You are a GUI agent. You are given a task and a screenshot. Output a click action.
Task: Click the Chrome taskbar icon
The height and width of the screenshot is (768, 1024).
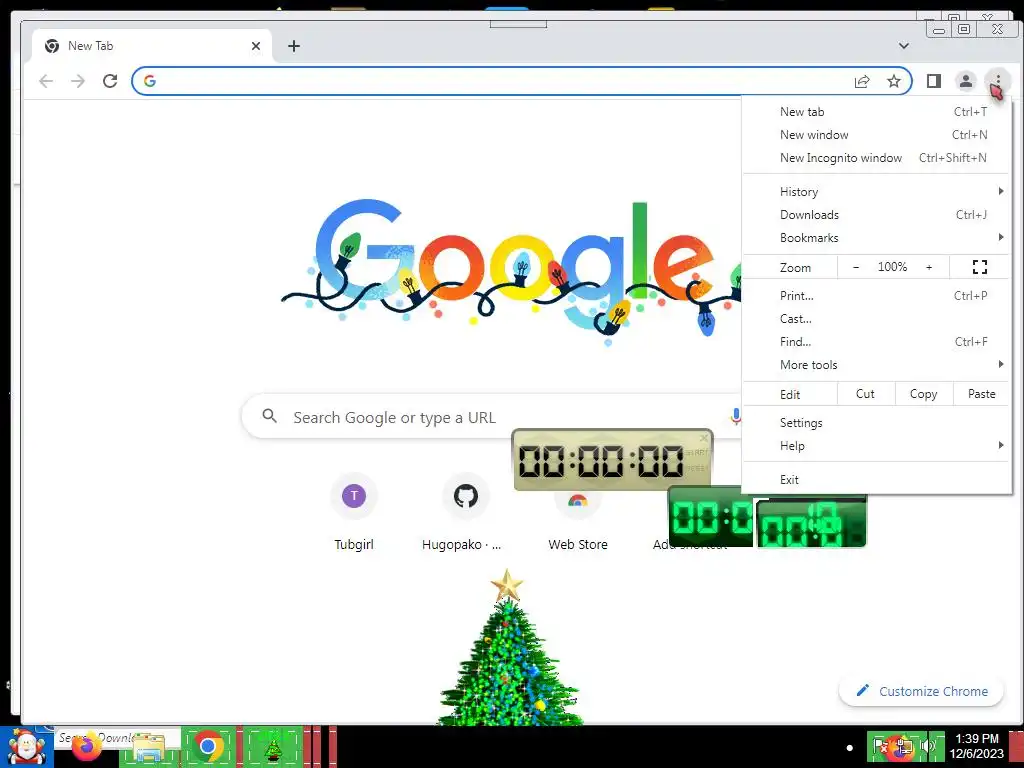pos(208,746)
